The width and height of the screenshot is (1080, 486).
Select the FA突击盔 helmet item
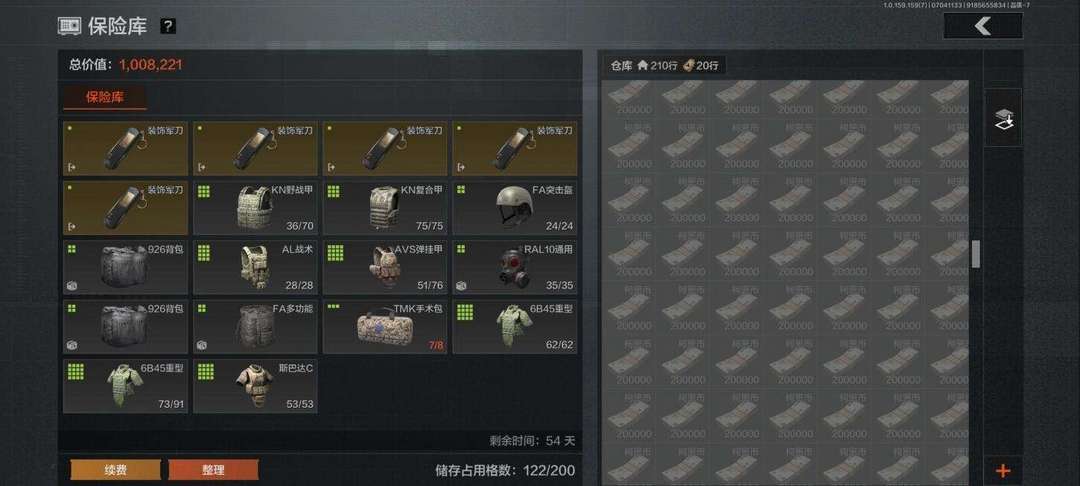click(x=515, y=208)
